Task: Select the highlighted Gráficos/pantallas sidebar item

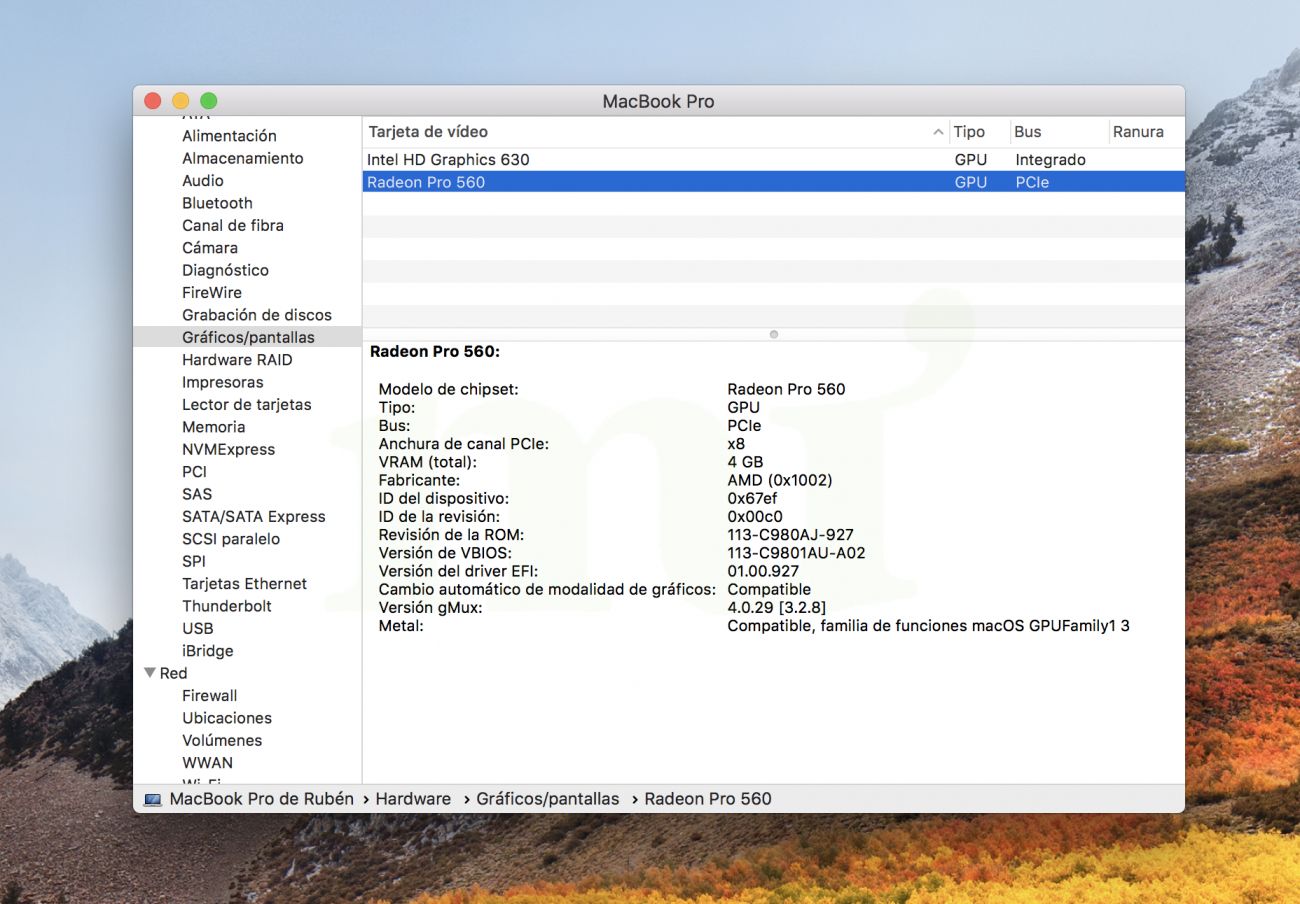Action: [248, 337]
